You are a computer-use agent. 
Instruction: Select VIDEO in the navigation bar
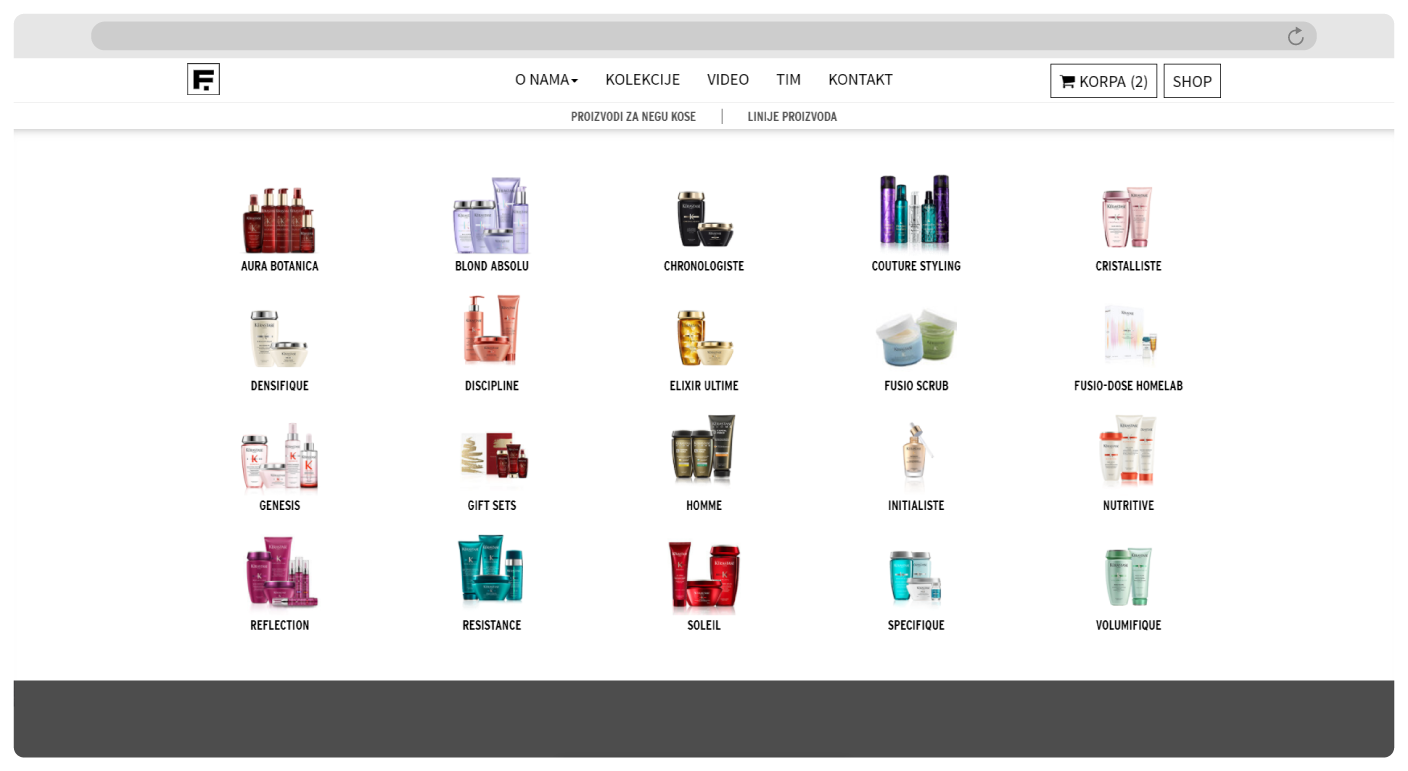pos(727,79)
